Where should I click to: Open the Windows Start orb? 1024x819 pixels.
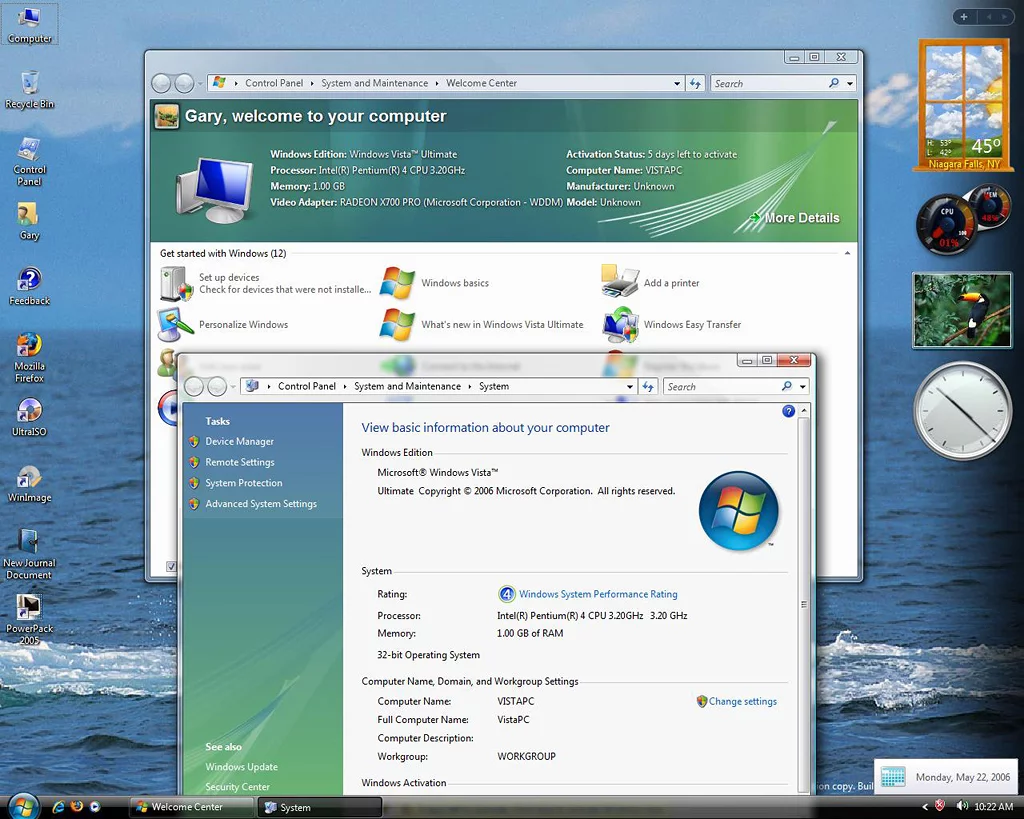point(22,805)
